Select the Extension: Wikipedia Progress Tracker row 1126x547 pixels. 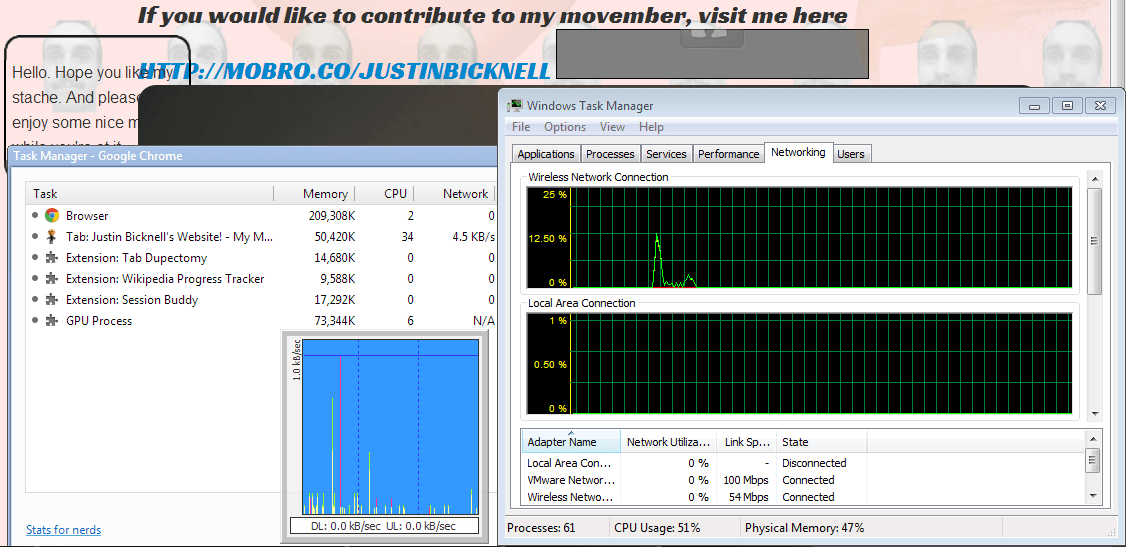coord(261,279)
